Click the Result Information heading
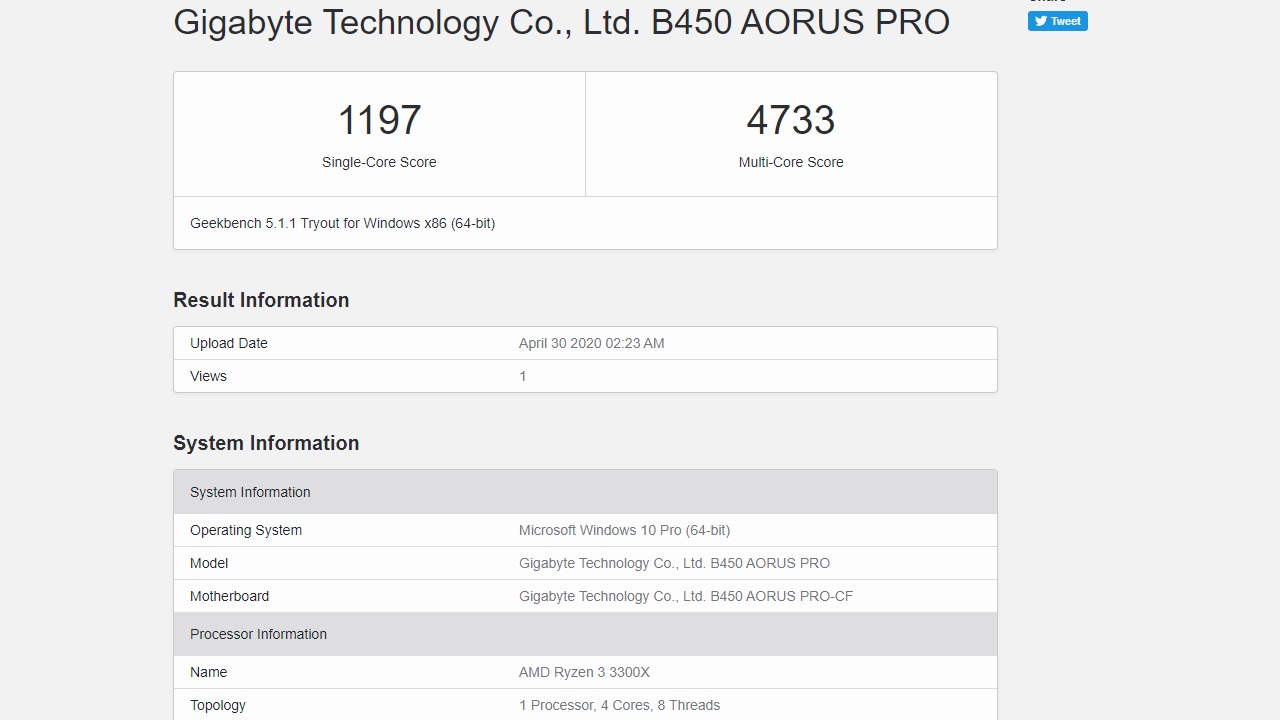1280x720 pixels. coord(261,300)
